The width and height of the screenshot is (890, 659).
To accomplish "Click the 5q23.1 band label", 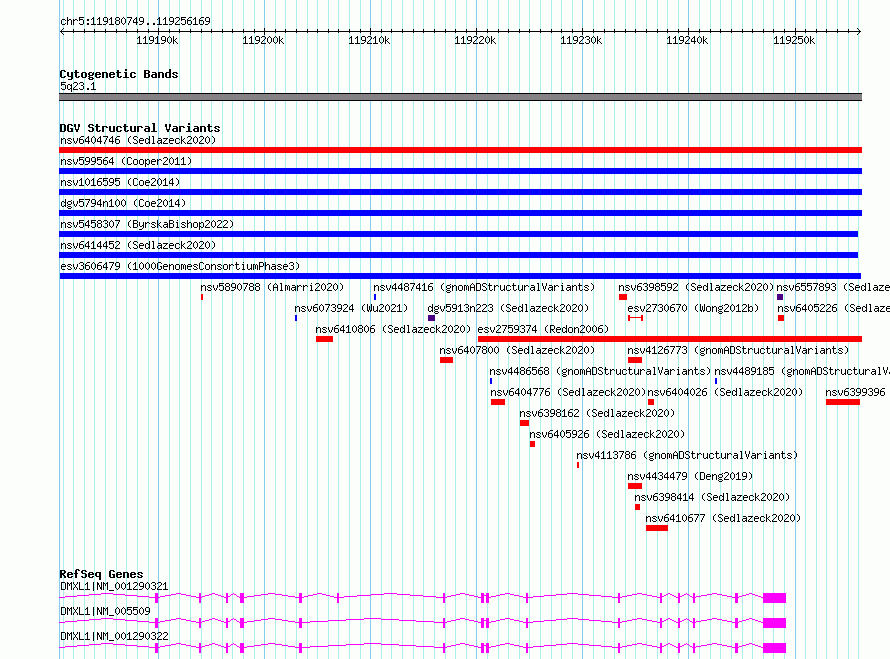I will point(78,86).
